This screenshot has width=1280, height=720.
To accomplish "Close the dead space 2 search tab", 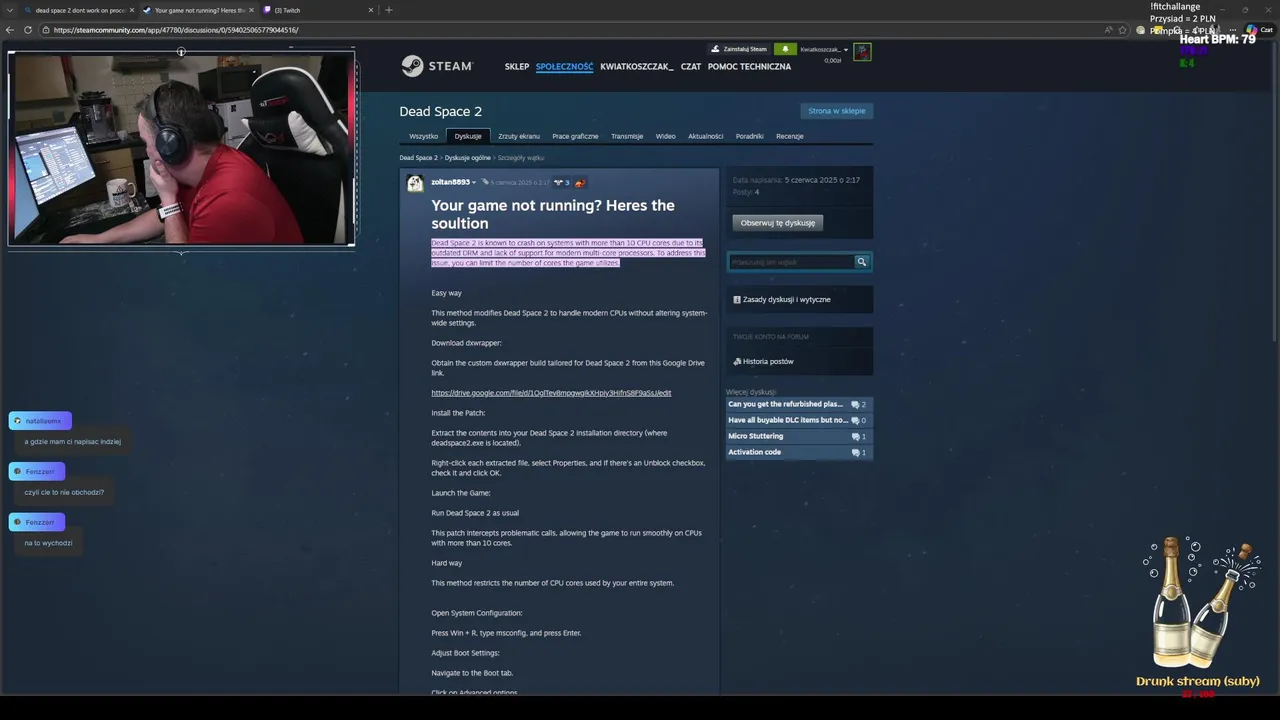I will click(x=131, y=10).
